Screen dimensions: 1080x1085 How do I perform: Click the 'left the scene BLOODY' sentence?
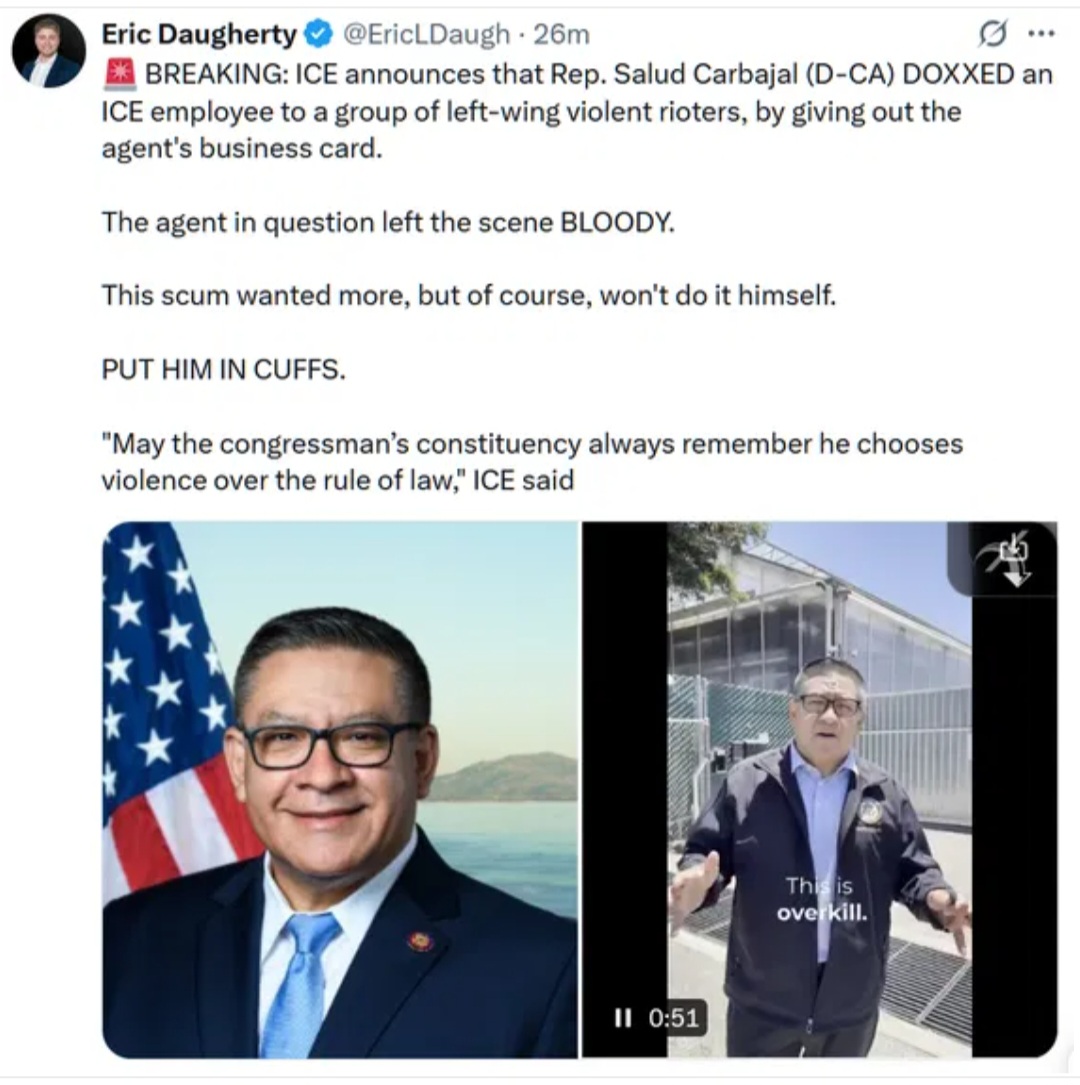point(388,223)
